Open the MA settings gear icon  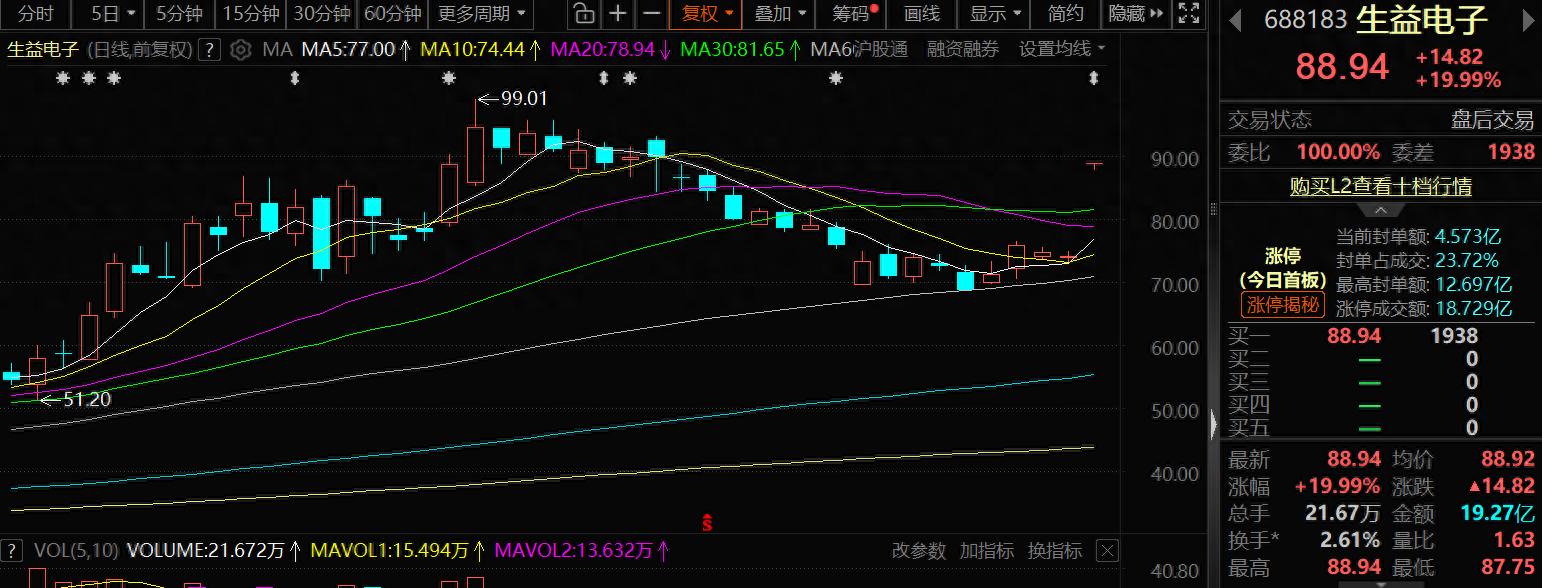click(x=240, y=48)
